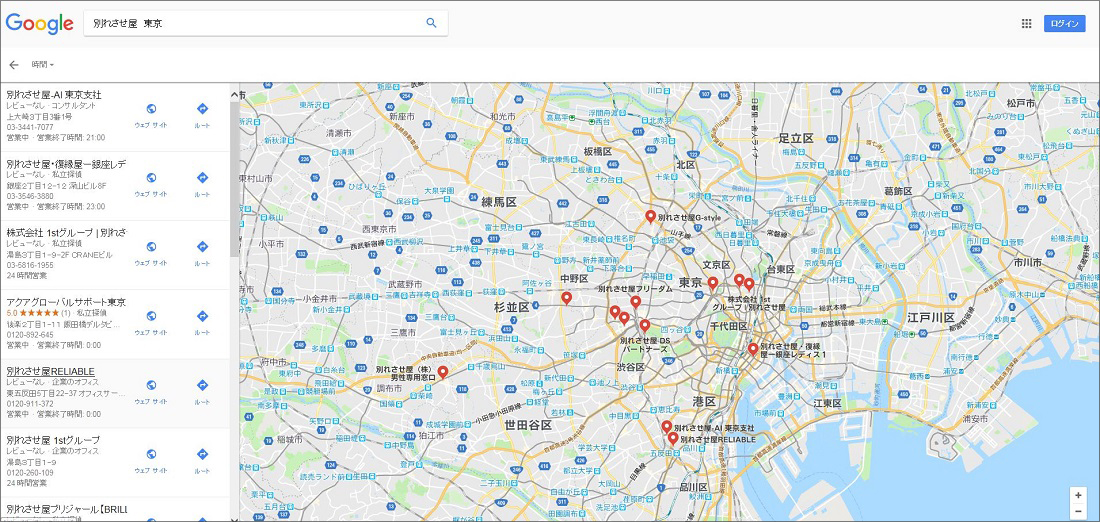The width and height of the screenshot is (1100, 522).
Task: Click the ログイン sign-in button
Action: 1064,24
